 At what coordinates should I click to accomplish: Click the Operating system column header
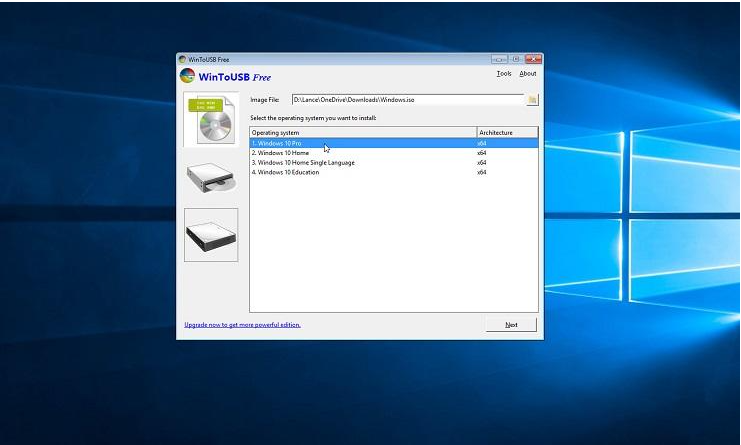tap(362, 132)
